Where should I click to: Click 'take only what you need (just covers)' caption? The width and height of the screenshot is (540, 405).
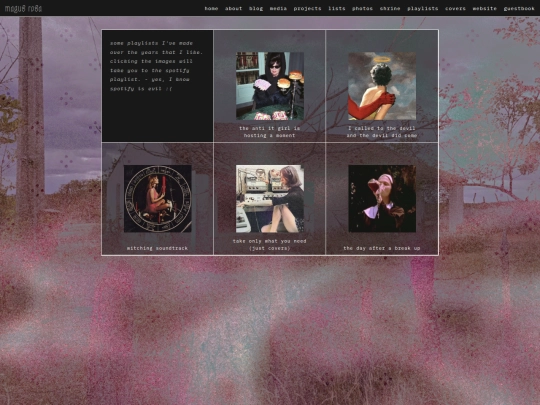point(270,245)
